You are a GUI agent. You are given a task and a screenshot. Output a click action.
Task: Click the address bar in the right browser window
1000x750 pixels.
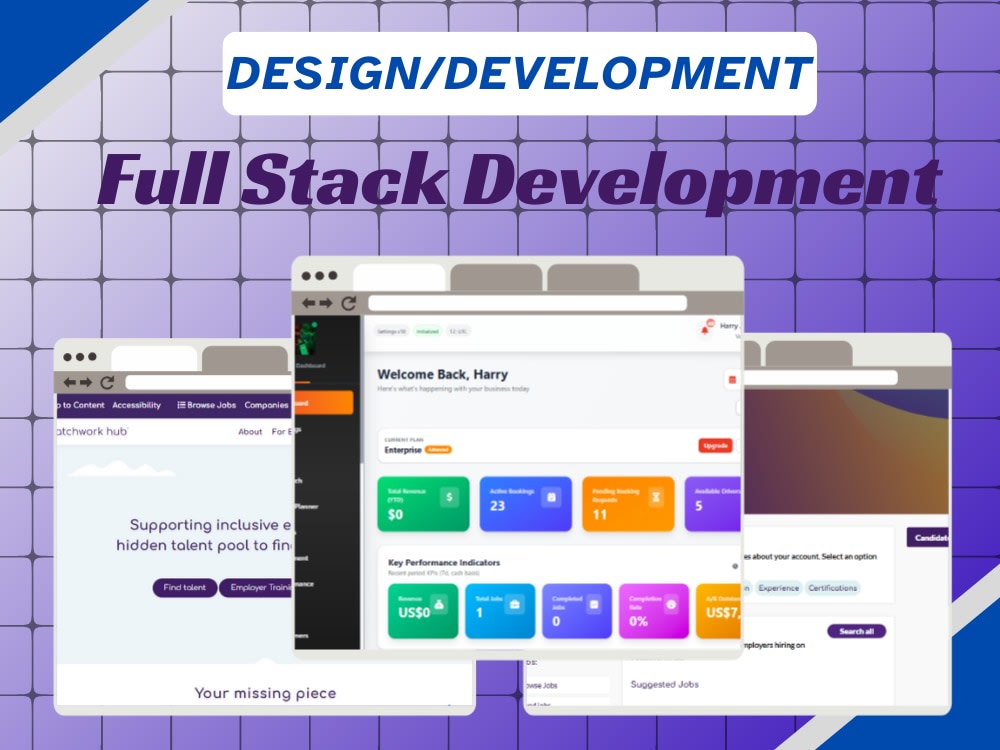pos(821,378)
